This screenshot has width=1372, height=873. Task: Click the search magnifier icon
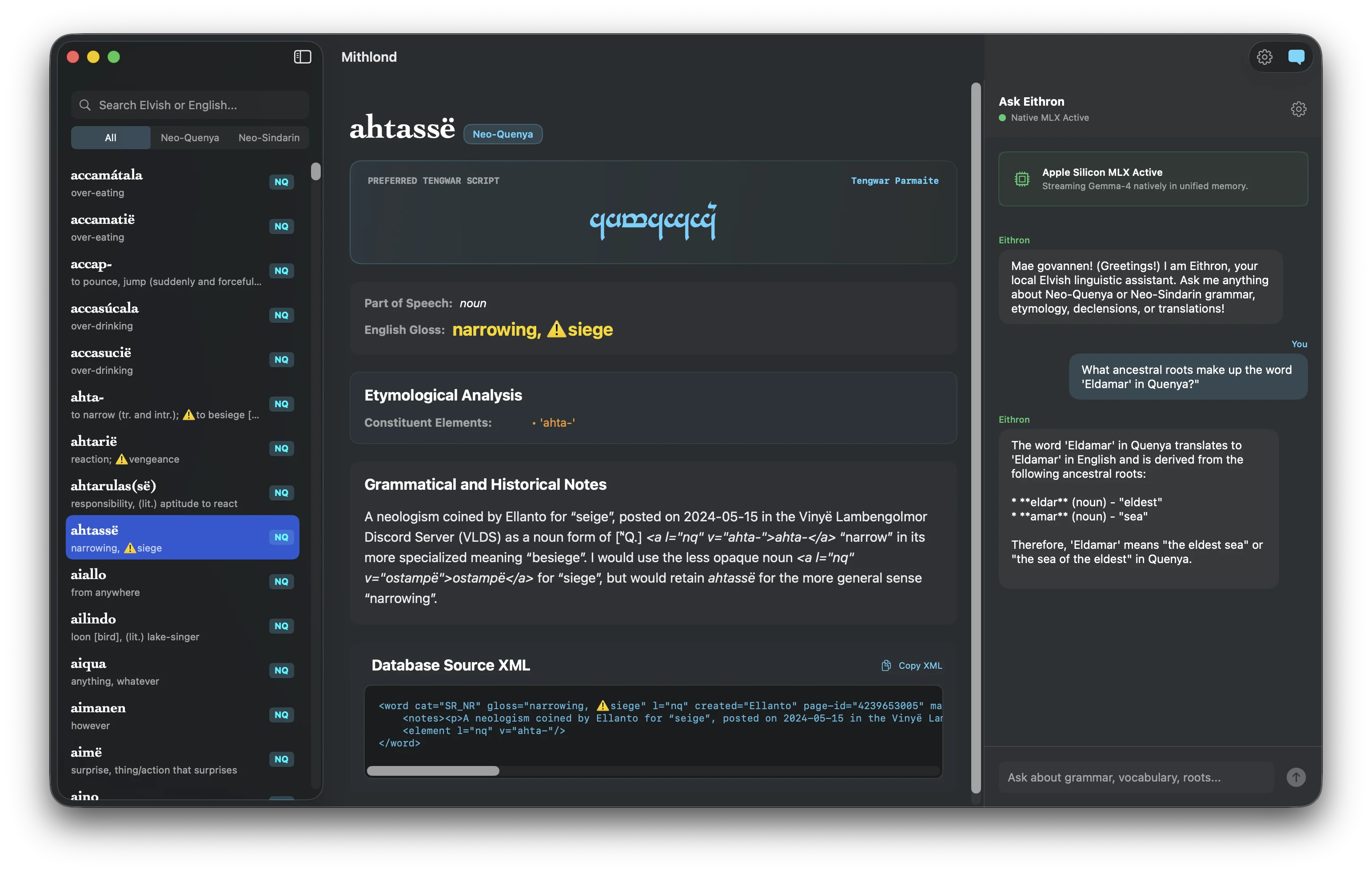85,105
